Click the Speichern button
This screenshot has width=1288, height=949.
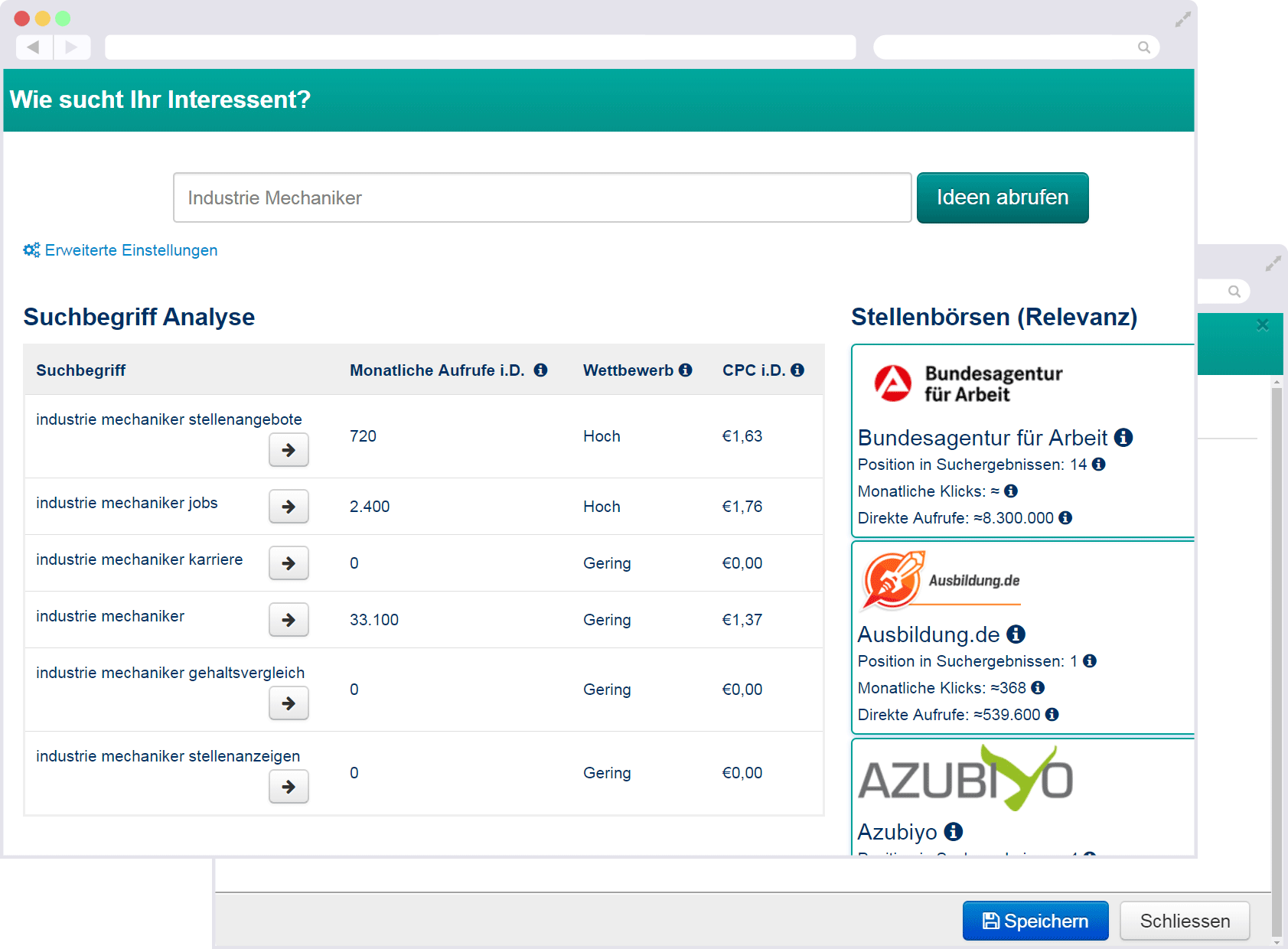click(1035, 921)
